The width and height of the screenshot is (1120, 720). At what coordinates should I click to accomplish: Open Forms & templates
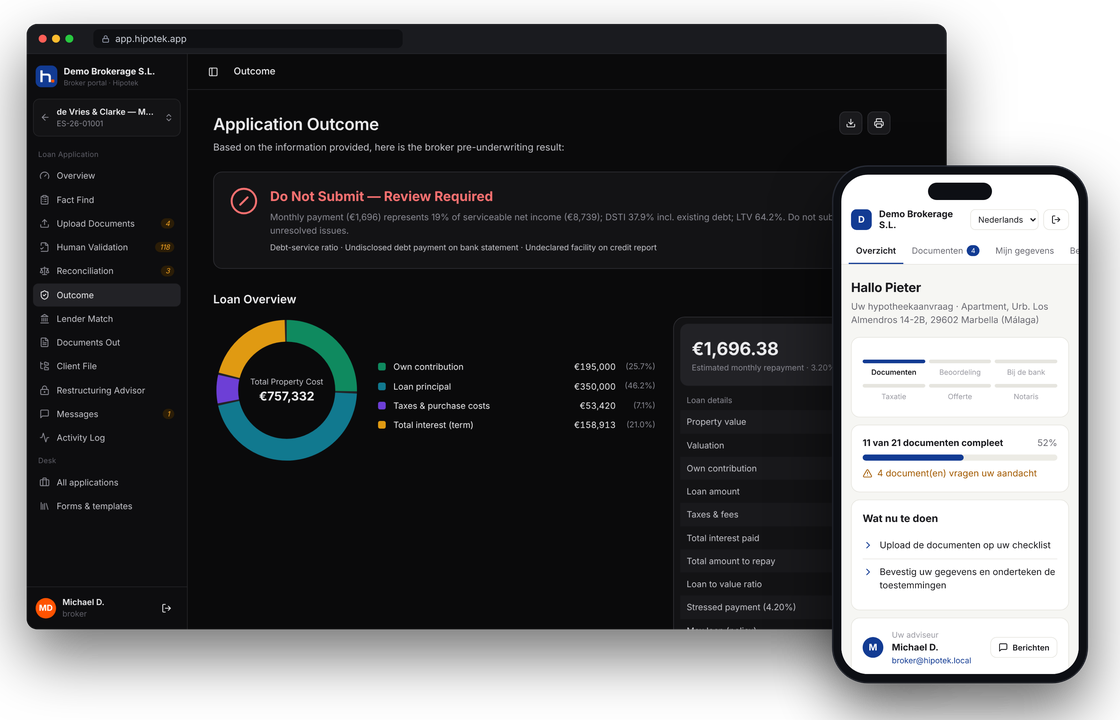[x=106, y=506]
